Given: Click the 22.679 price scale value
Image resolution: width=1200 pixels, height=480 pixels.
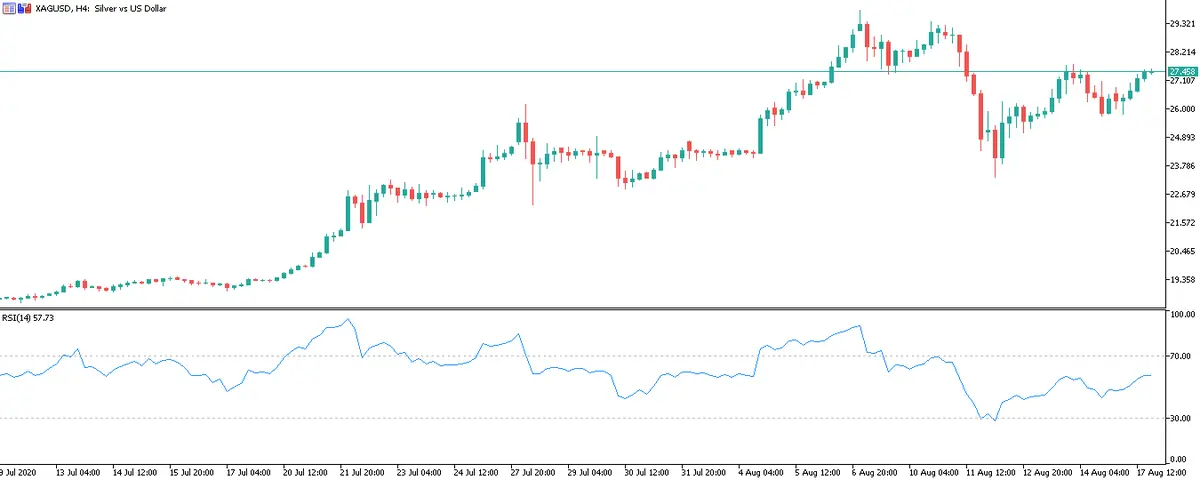Looking at the screenshot, I should coord(1183,194).
